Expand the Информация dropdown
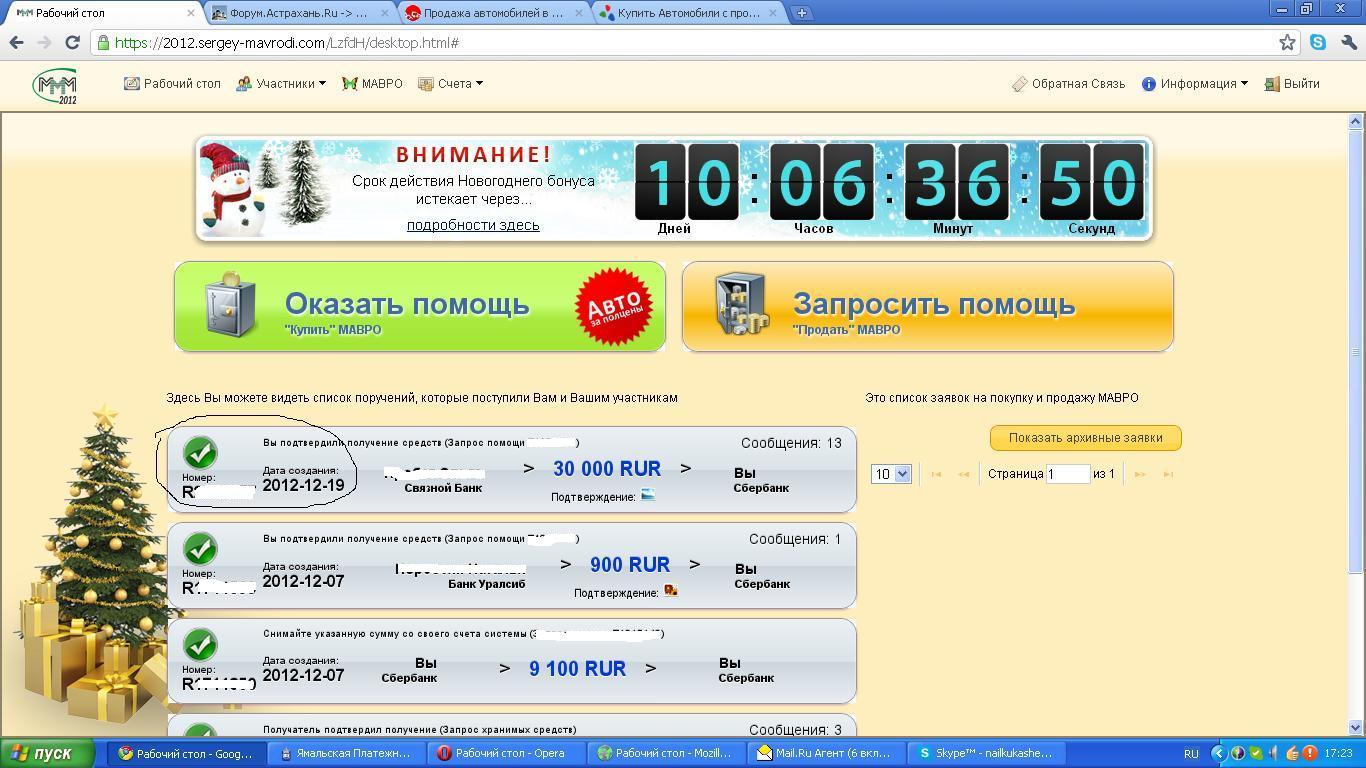 click(x=1195, y=84)
